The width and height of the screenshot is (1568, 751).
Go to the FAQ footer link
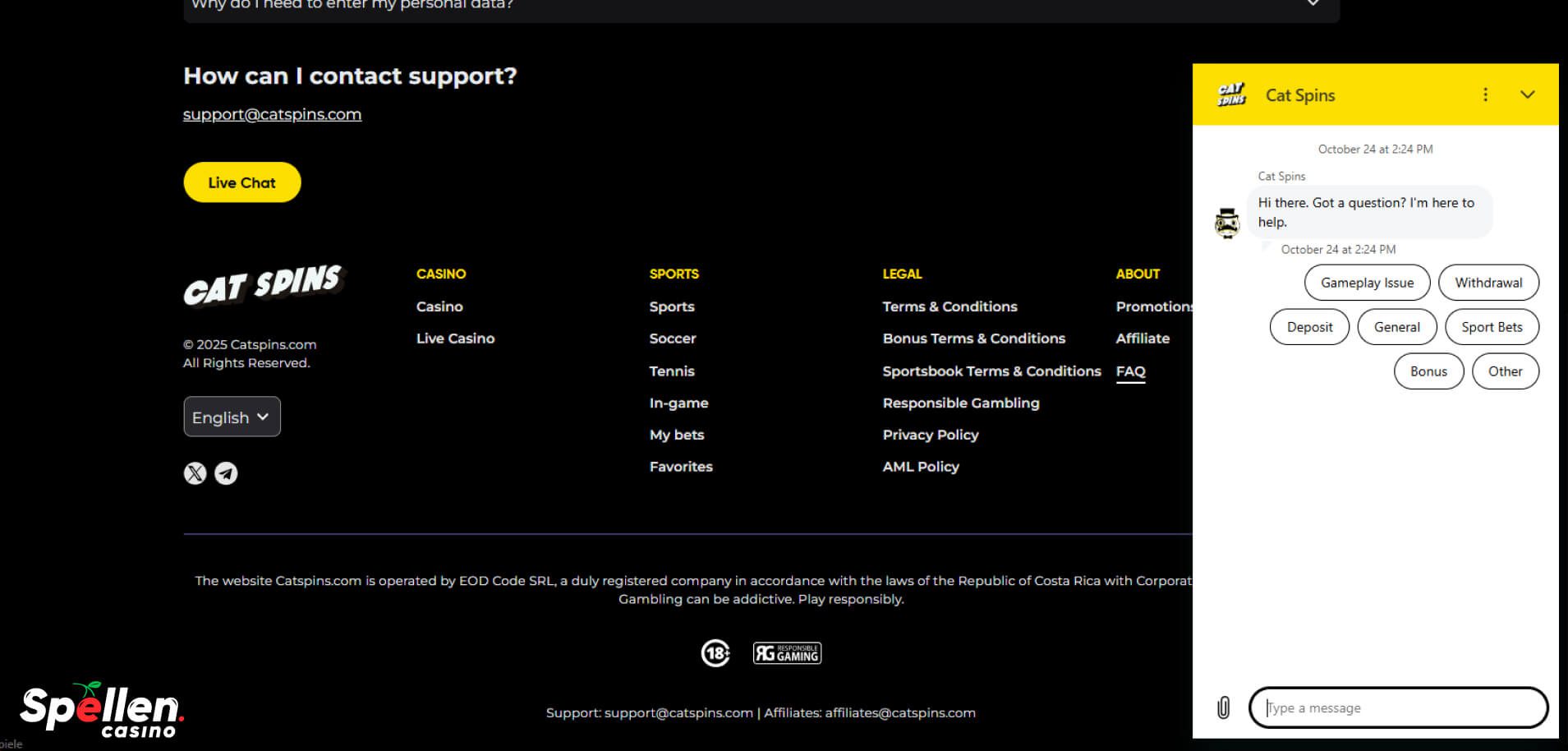tap(1130, 371)
